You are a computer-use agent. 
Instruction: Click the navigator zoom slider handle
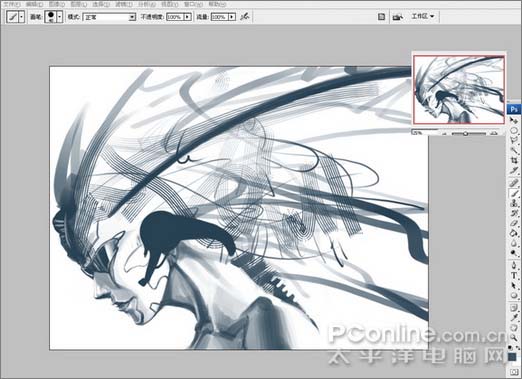[x=466, y=133]
